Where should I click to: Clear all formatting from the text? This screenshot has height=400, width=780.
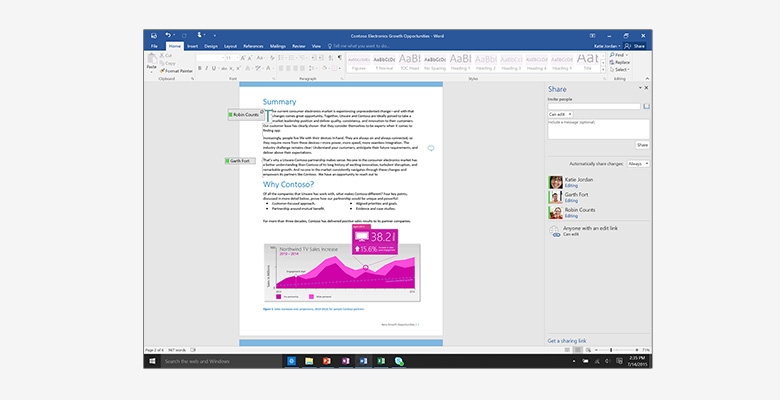(273, 58)
